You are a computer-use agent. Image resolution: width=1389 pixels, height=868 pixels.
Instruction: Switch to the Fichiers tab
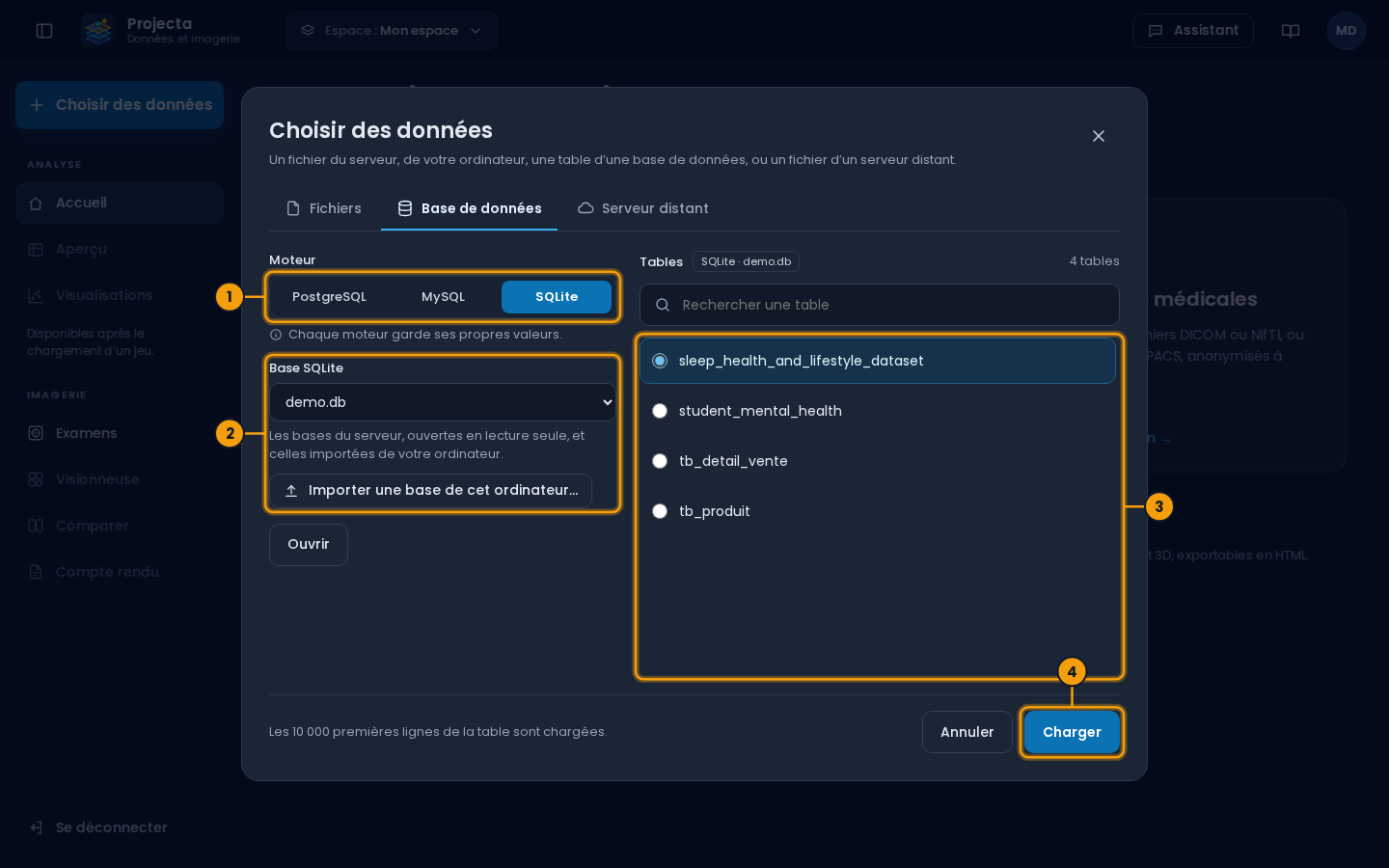pyautogui.click(x=324, y=208)
